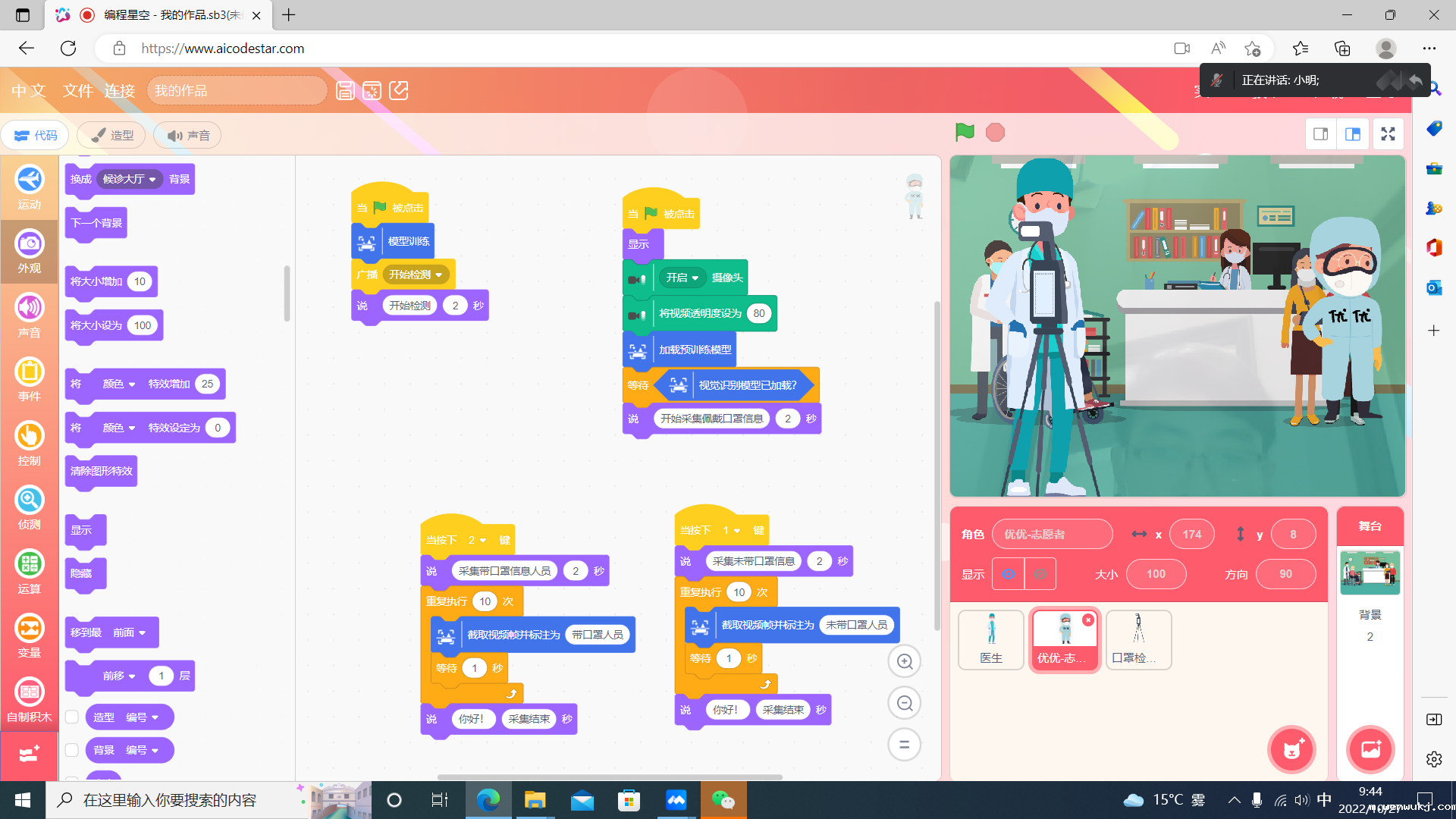Click the add backdrop button
Viewport: 1456px width, 819px height.
[1370, 749]
